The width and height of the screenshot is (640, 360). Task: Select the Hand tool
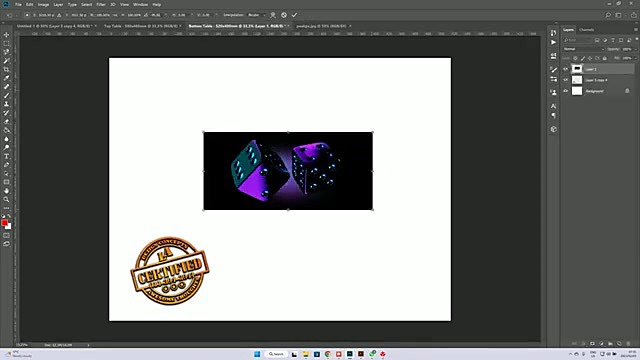pyautogui.click(x=6, y=191)
